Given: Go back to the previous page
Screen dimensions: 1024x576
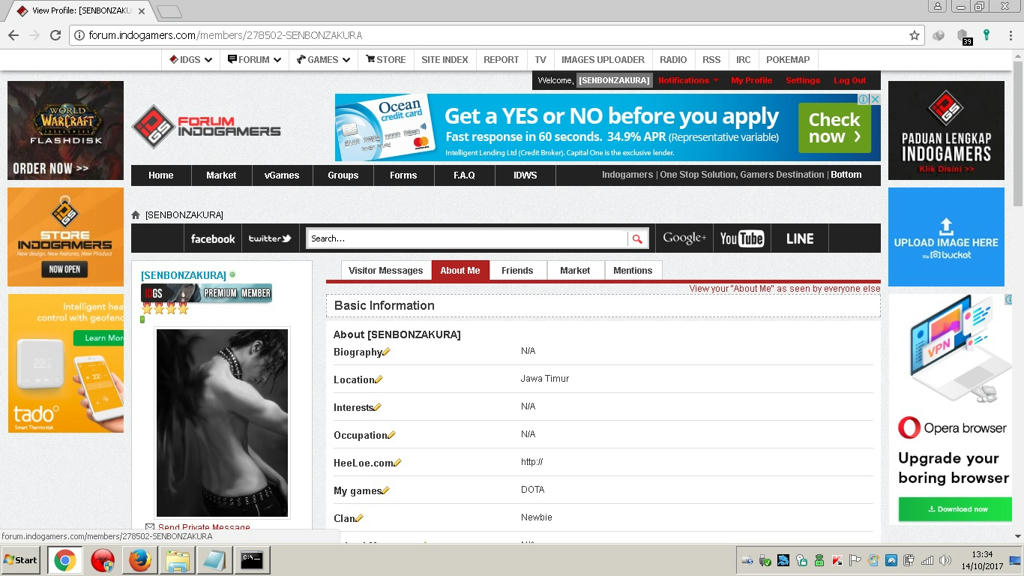Looking at the screenshot, I should [x=14, y=35].
